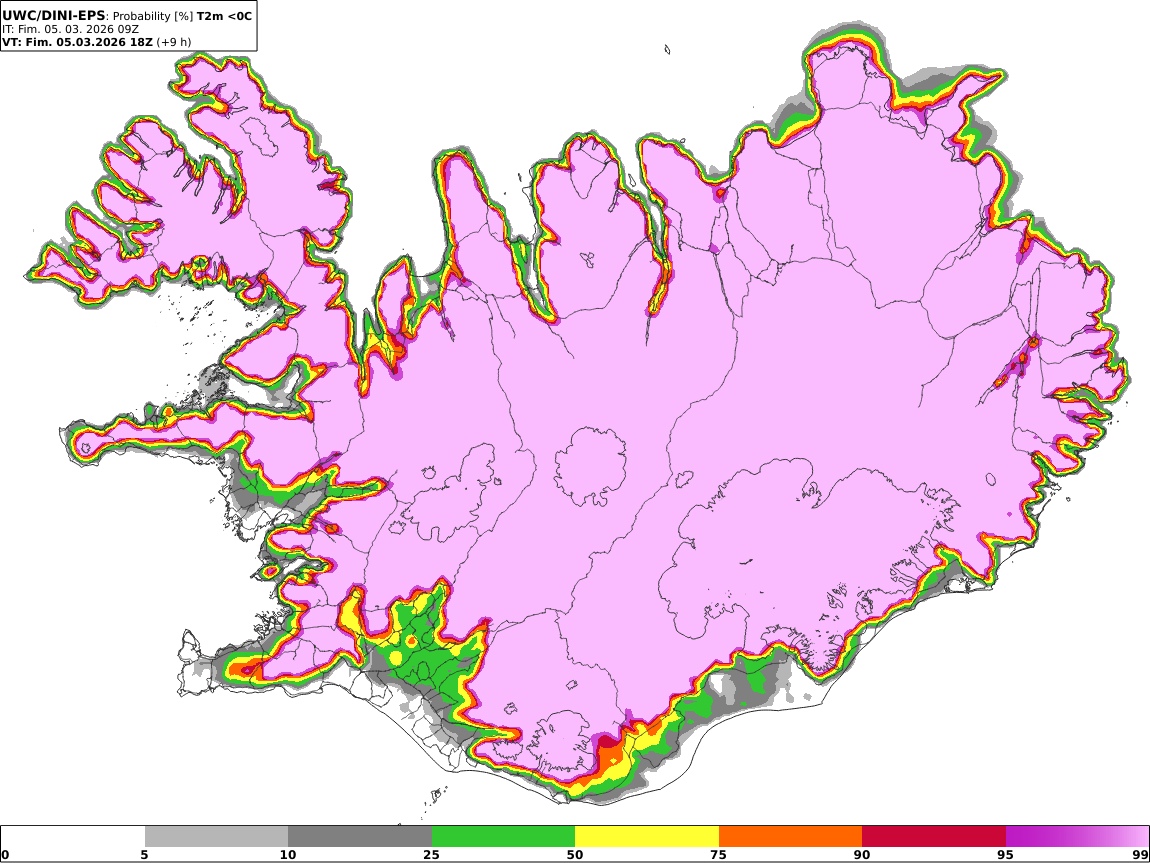The image size is (1150, 863).
Task: Click the 'Probability [%]' label
Action: (x=153, y=16)
